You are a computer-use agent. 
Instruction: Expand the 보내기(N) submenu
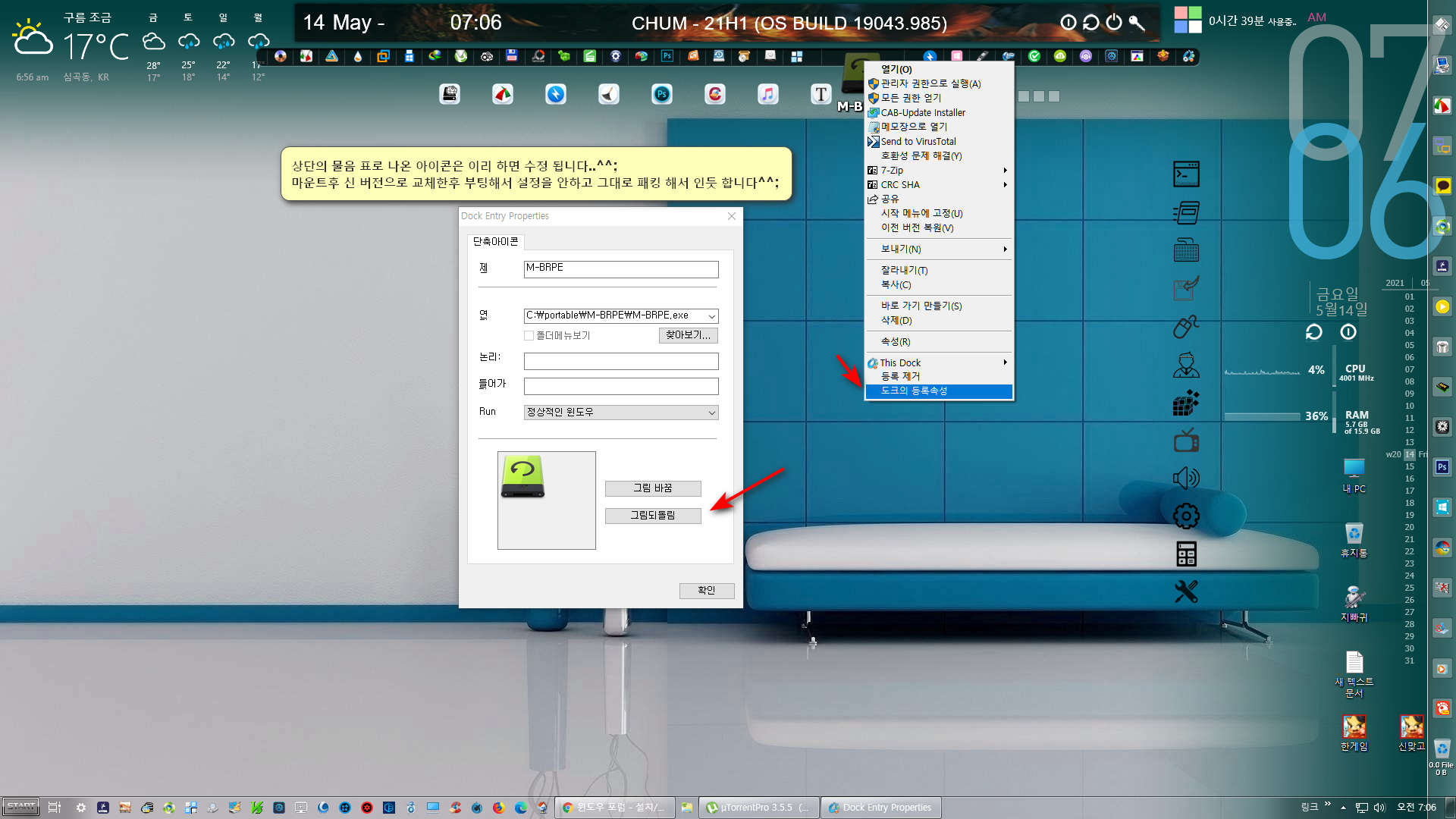939,249
